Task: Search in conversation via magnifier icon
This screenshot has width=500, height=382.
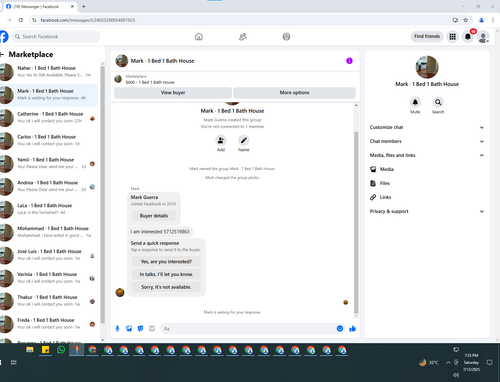Action: (438, 102)
